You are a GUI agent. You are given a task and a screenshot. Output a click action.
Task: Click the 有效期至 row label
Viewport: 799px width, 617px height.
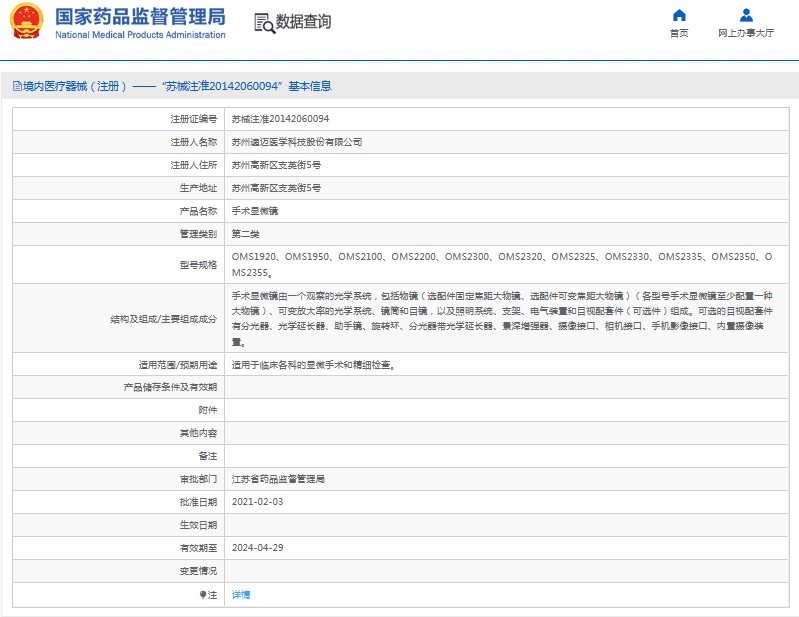pos(198,548)
